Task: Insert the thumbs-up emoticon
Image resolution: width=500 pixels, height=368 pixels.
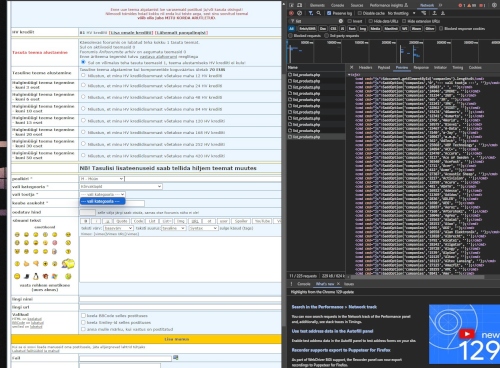Action: tap(26, 264)
